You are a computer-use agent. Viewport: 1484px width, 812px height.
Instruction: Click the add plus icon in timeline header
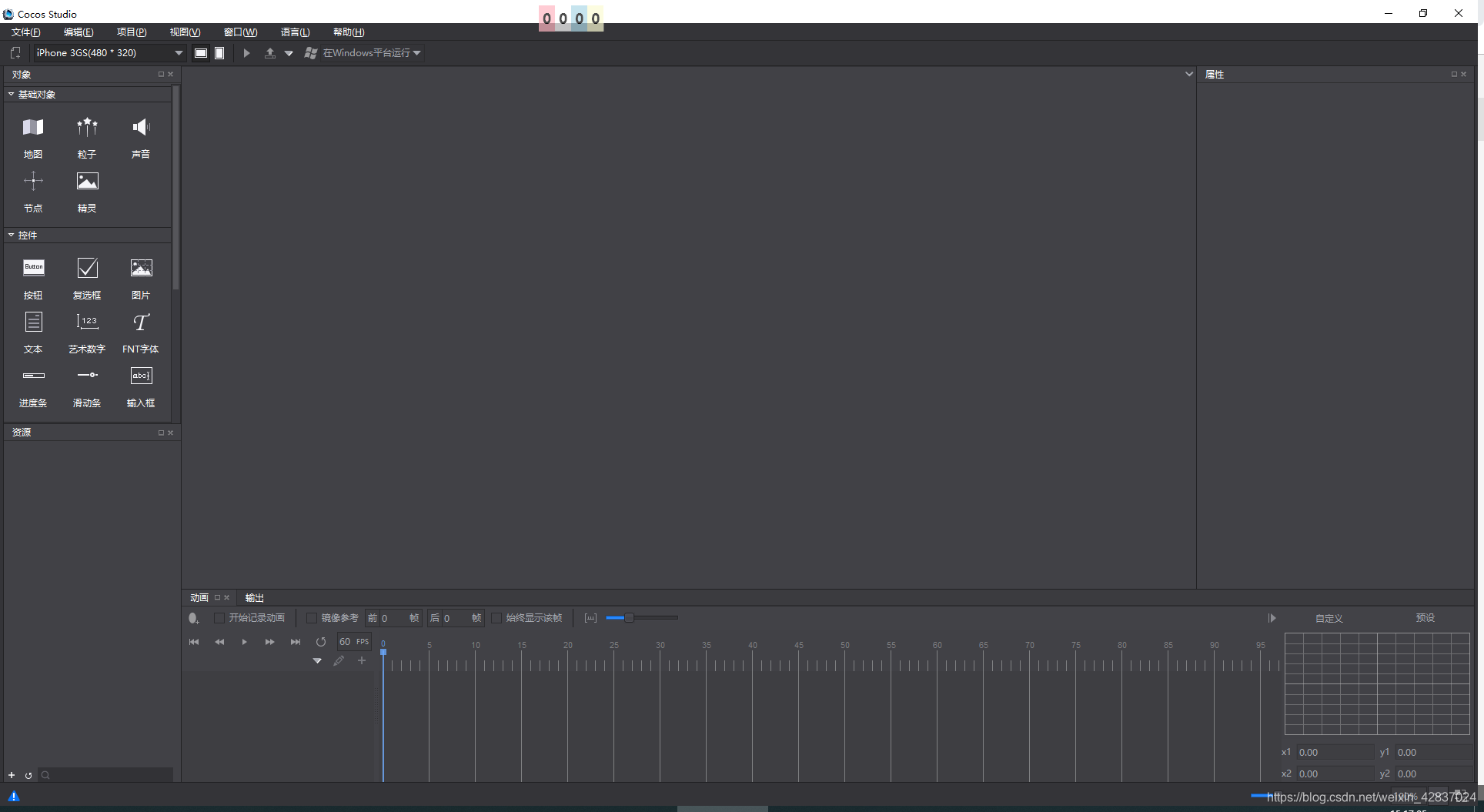[x=362, y=660]
